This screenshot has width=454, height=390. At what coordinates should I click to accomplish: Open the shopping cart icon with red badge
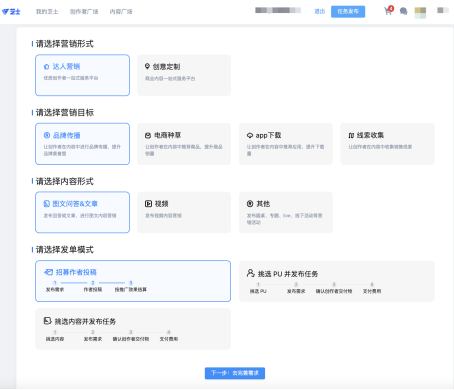coord(389,10)
